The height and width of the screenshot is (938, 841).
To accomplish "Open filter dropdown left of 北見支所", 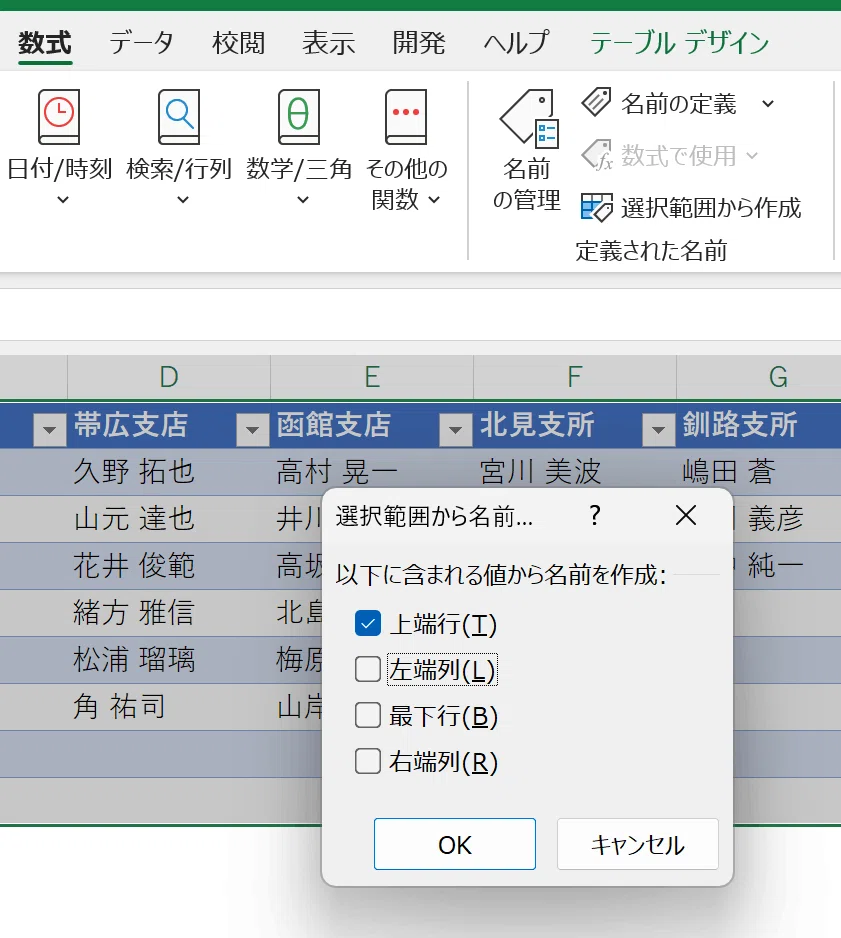I will point(455,430).
